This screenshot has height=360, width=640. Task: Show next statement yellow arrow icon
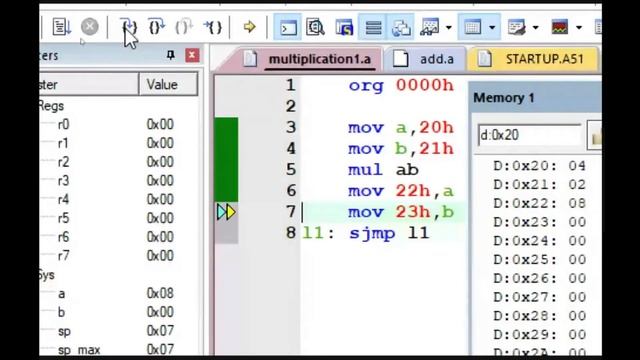tap(249, 27)
